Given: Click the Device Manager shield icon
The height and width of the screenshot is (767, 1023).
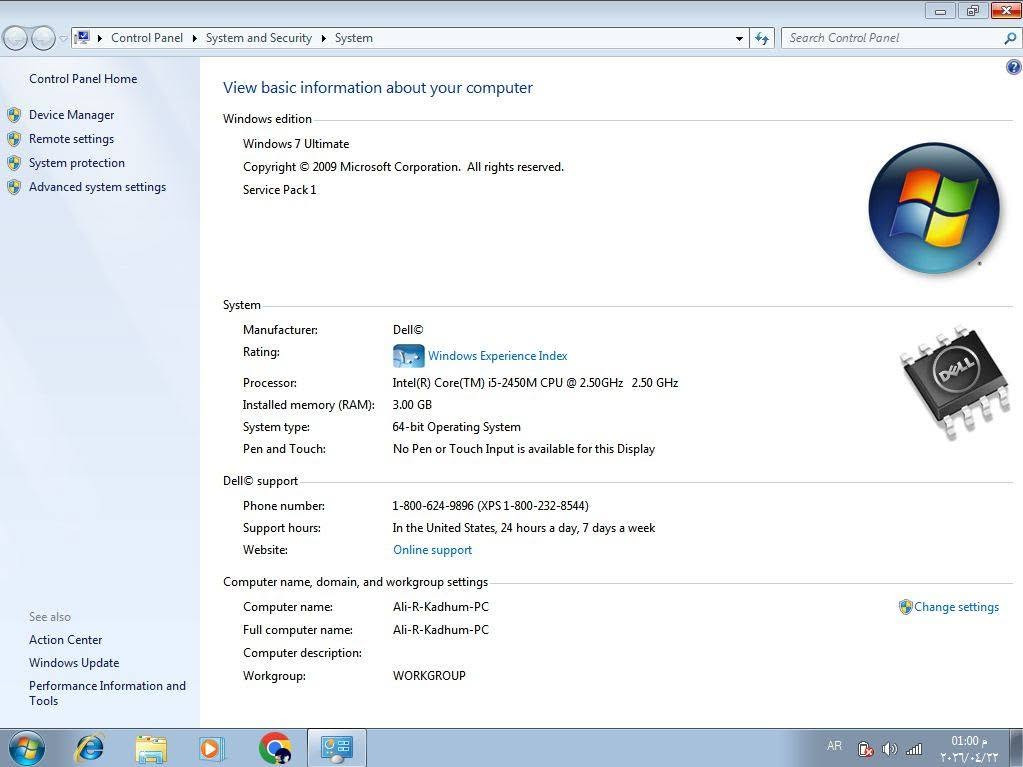Looking at the screenshot, I should pos(14,115).
